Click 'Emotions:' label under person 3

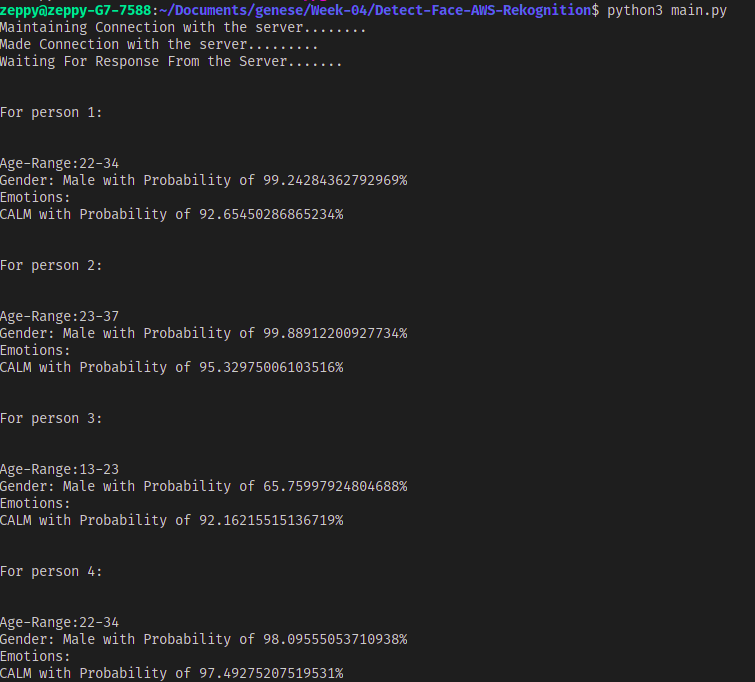pos(35,503)
